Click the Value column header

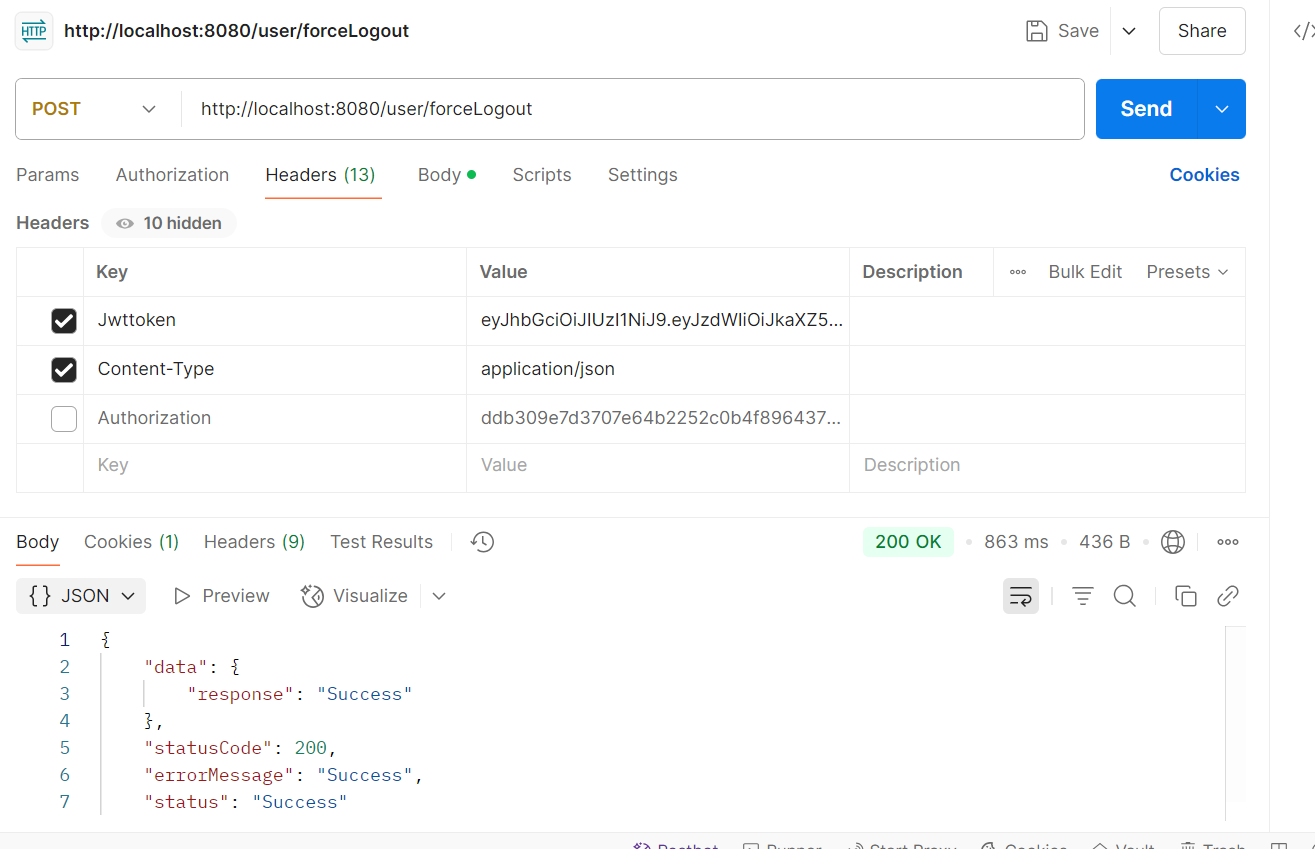(x=503, y=272)
